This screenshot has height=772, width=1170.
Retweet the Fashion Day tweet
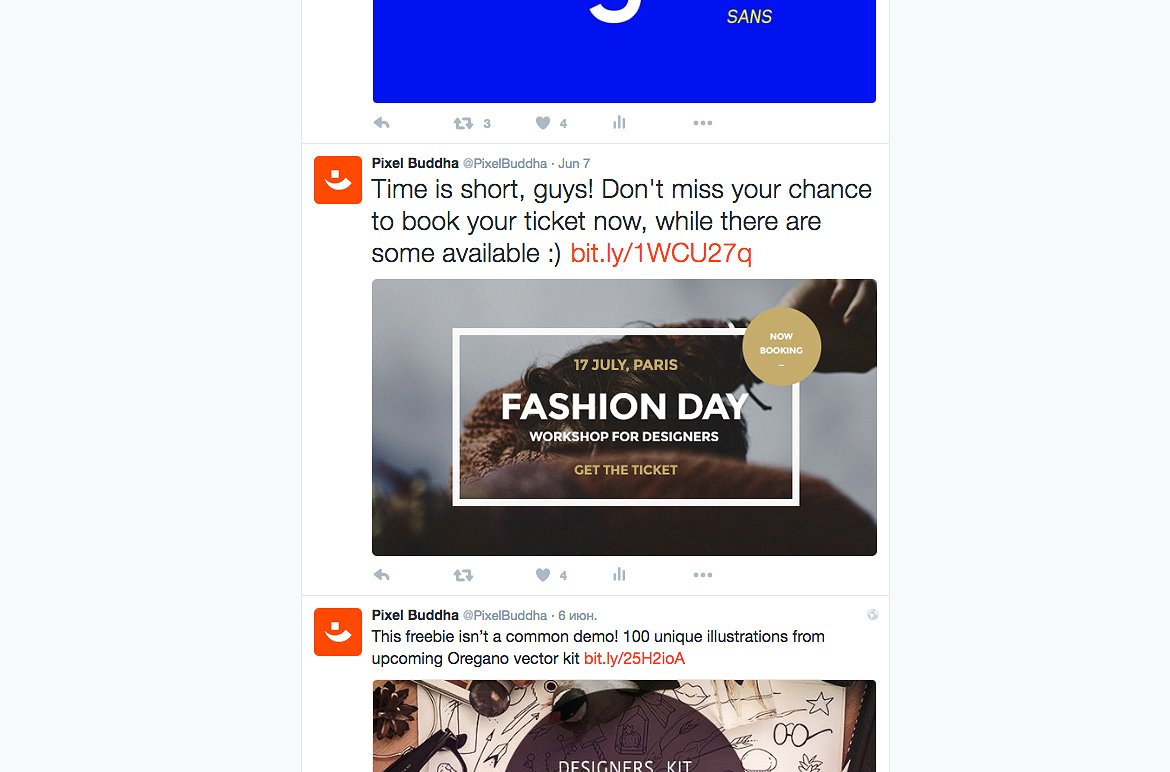point(463,575)
